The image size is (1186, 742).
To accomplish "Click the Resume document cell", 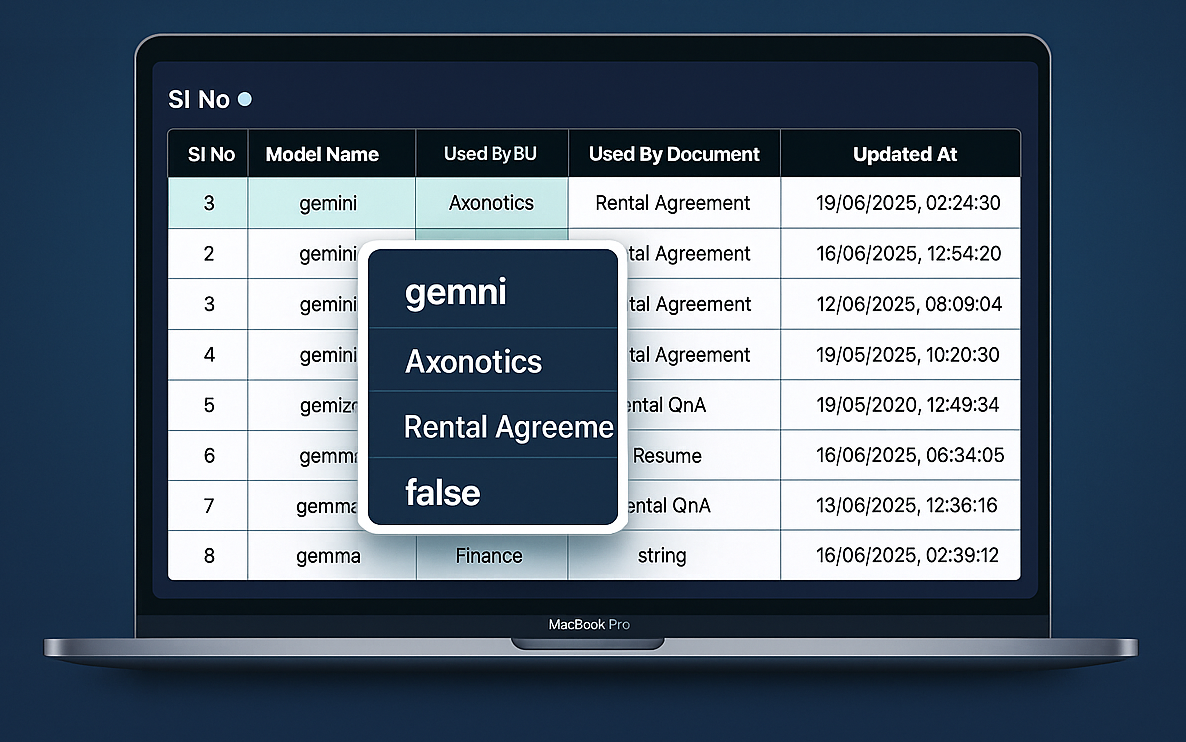I will click(x=667, y=456).
